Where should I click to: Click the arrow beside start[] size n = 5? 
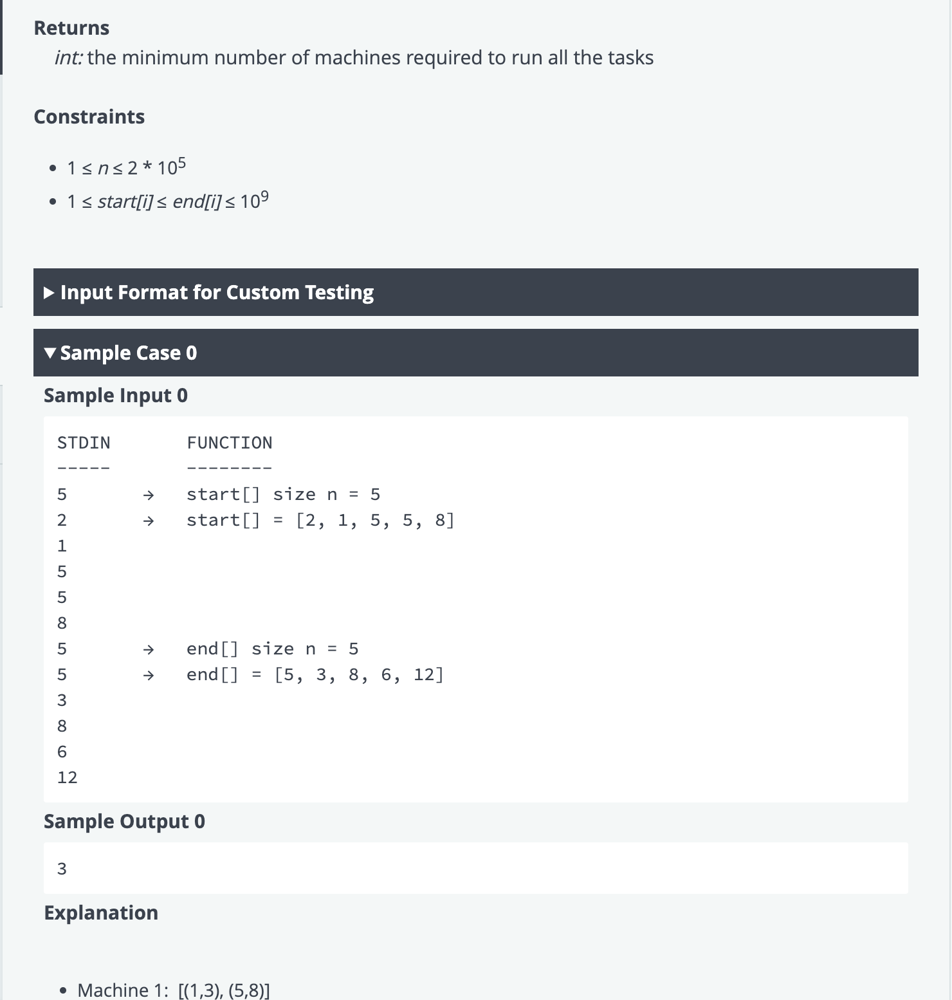coord(148,495)
